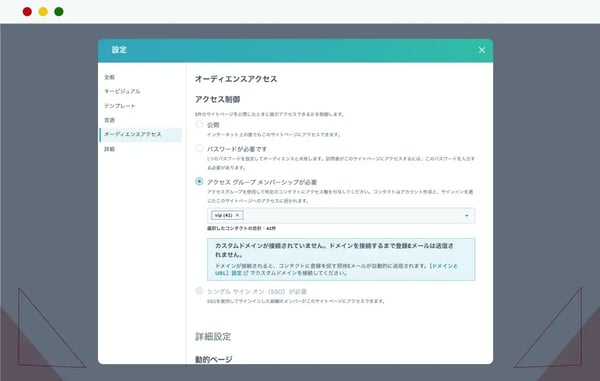Open the 言語 settings section
Screen dimensions: 600x381
point(109,120)
